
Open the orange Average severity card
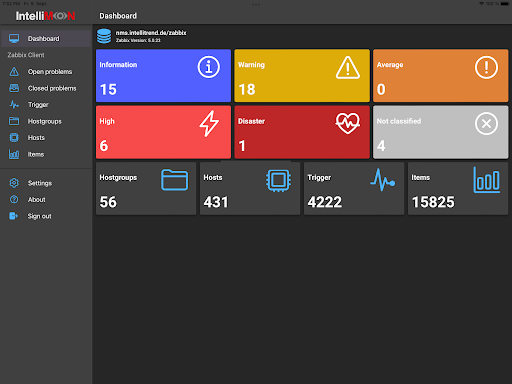tap(441, 76)
